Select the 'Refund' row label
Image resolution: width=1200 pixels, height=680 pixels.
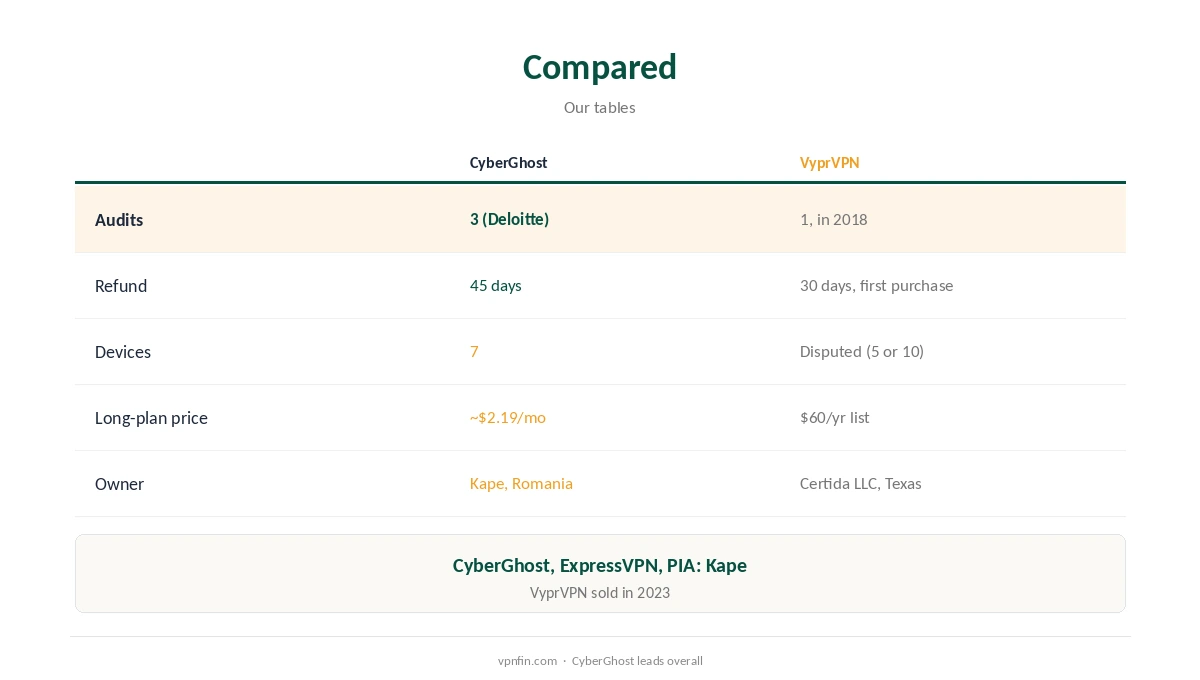click(121, 286)
